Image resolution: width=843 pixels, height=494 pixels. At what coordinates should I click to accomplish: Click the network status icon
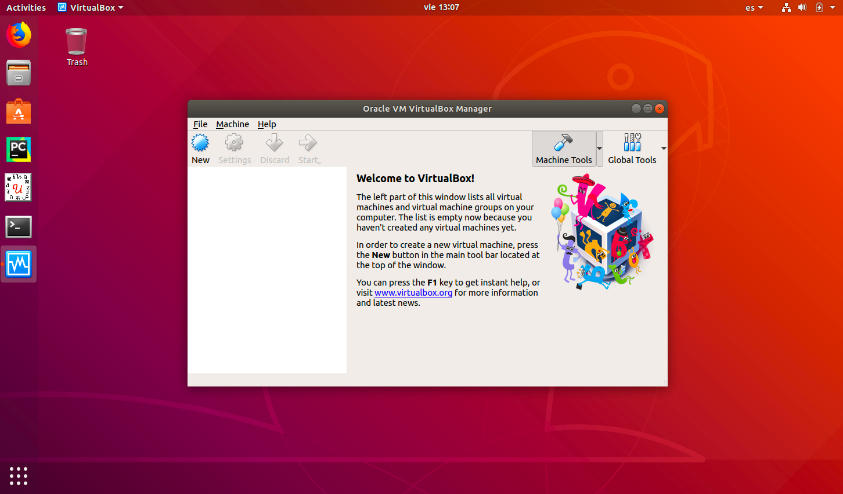[x=786, y=8]
